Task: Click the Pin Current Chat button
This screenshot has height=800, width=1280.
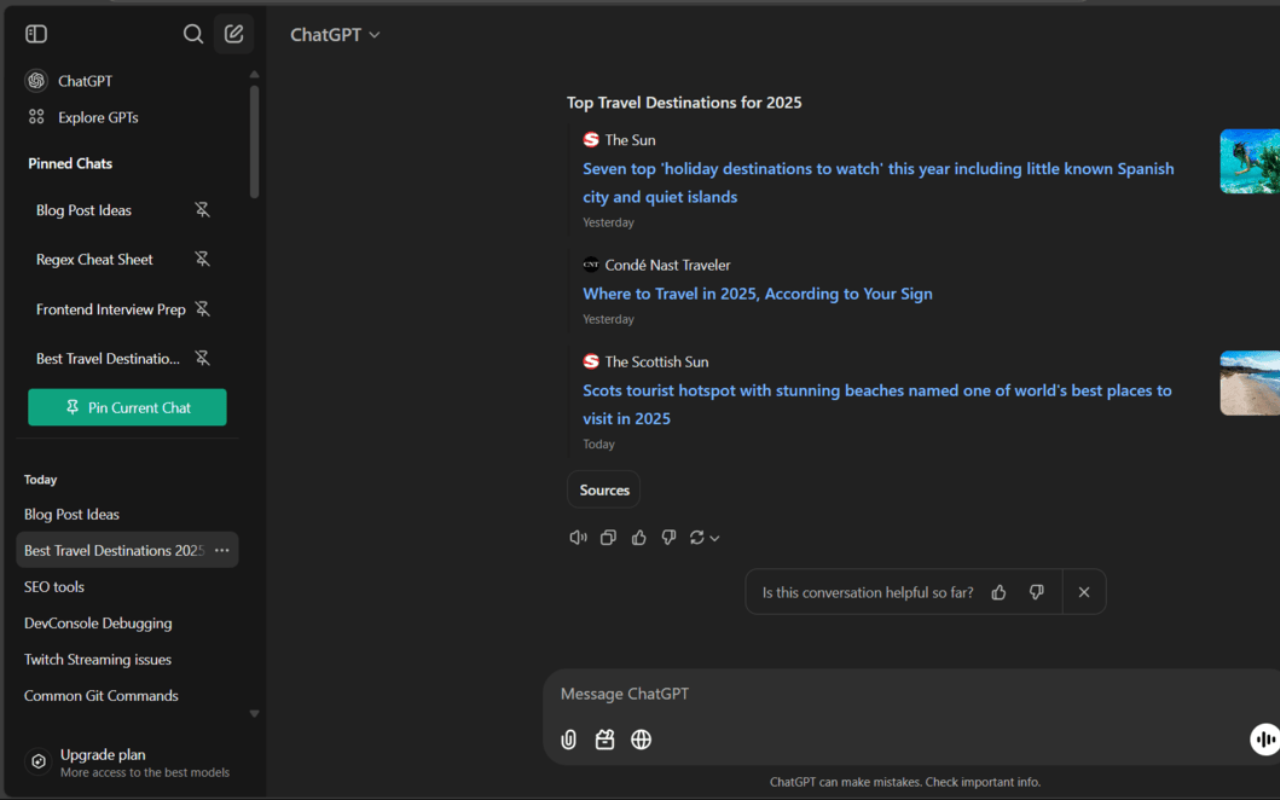Action: tap(127, 407)
